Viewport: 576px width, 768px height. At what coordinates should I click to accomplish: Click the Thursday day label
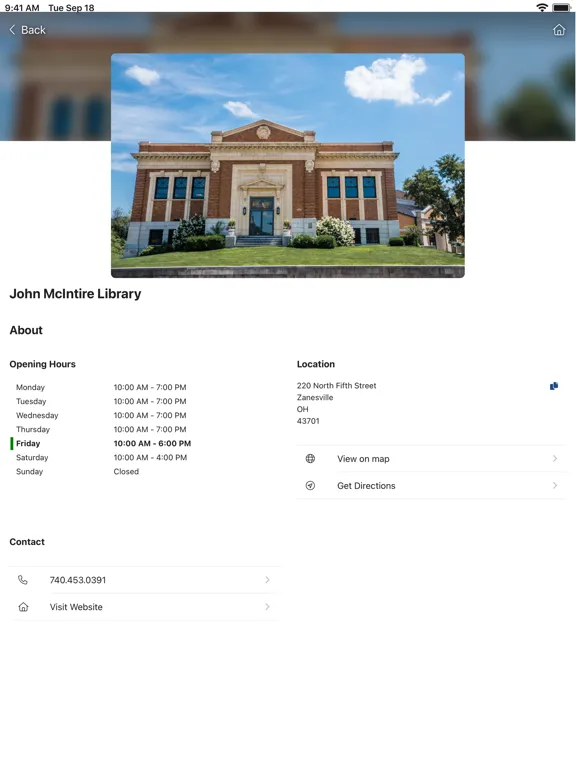33,430
